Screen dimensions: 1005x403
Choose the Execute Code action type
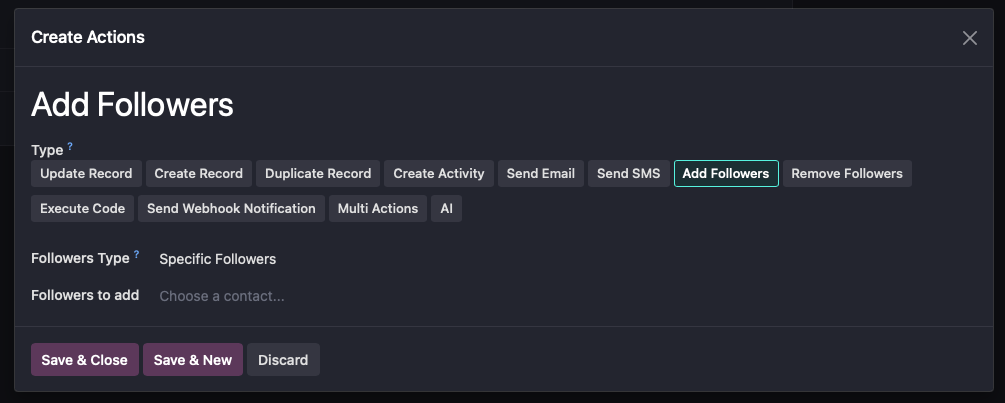(x=82, y=209)
